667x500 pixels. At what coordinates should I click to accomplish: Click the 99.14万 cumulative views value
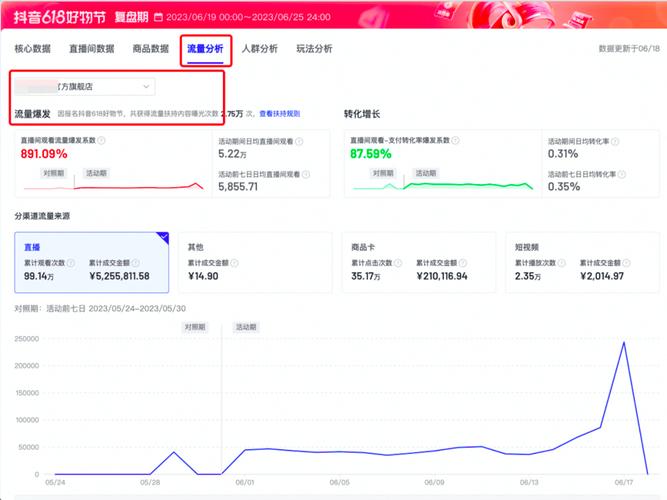coord(39,276)
